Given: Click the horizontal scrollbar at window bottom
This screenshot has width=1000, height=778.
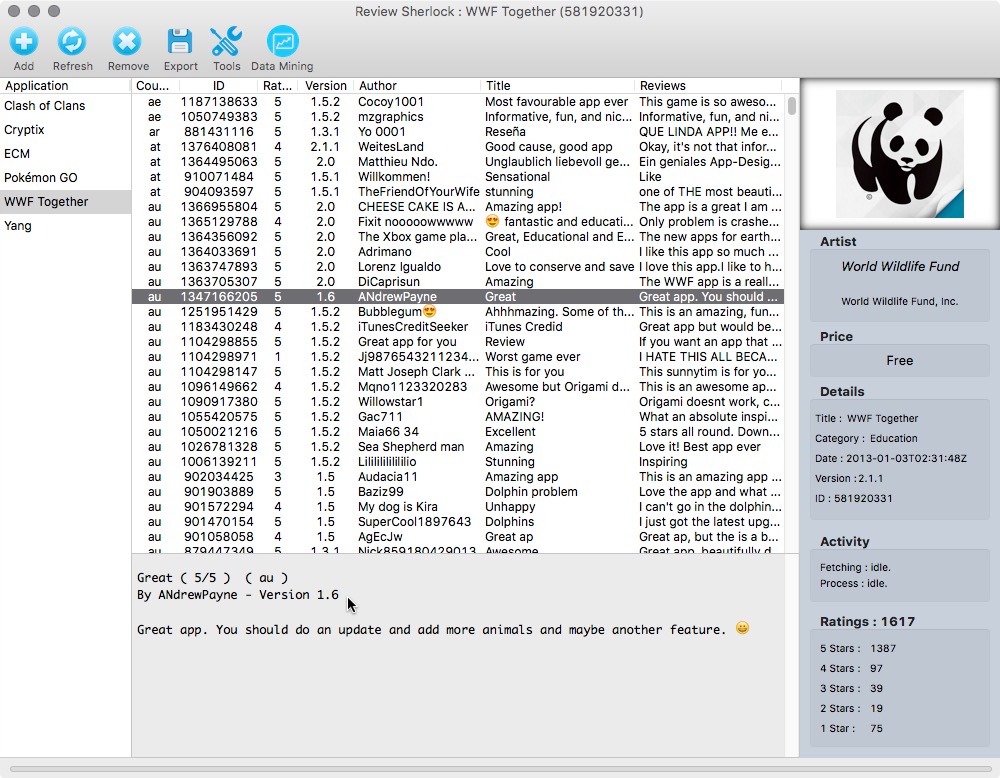Looking at the screenshot, I should tap(500, 768).
